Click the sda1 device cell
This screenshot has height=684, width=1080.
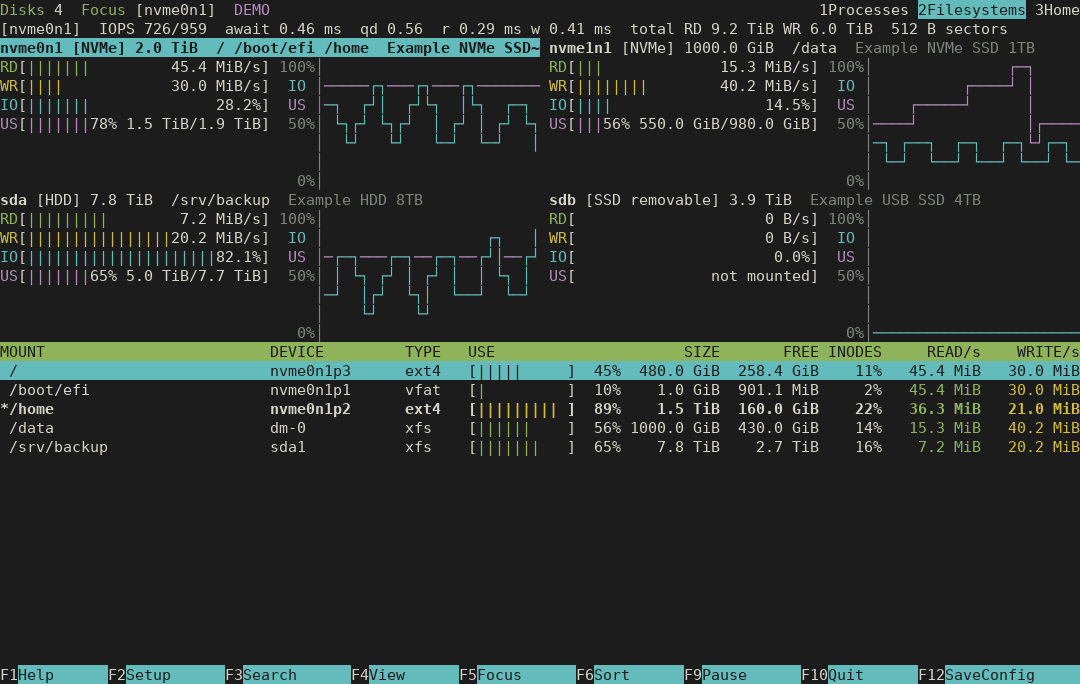(x=288, y=447)
